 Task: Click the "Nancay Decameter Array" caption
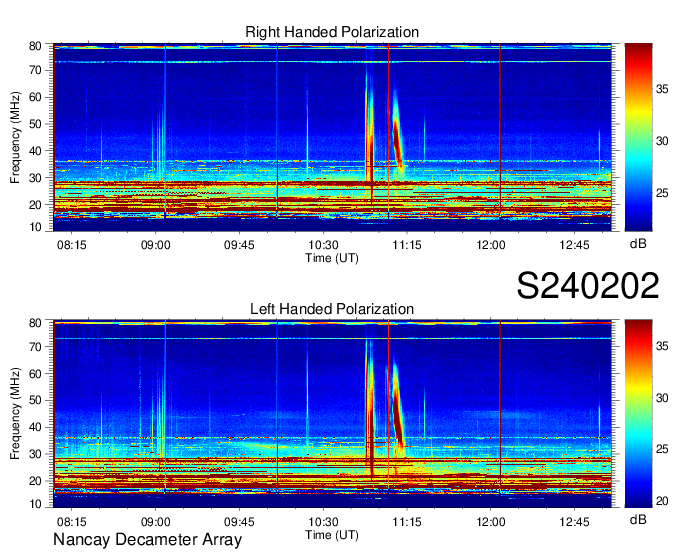(147, 539)
